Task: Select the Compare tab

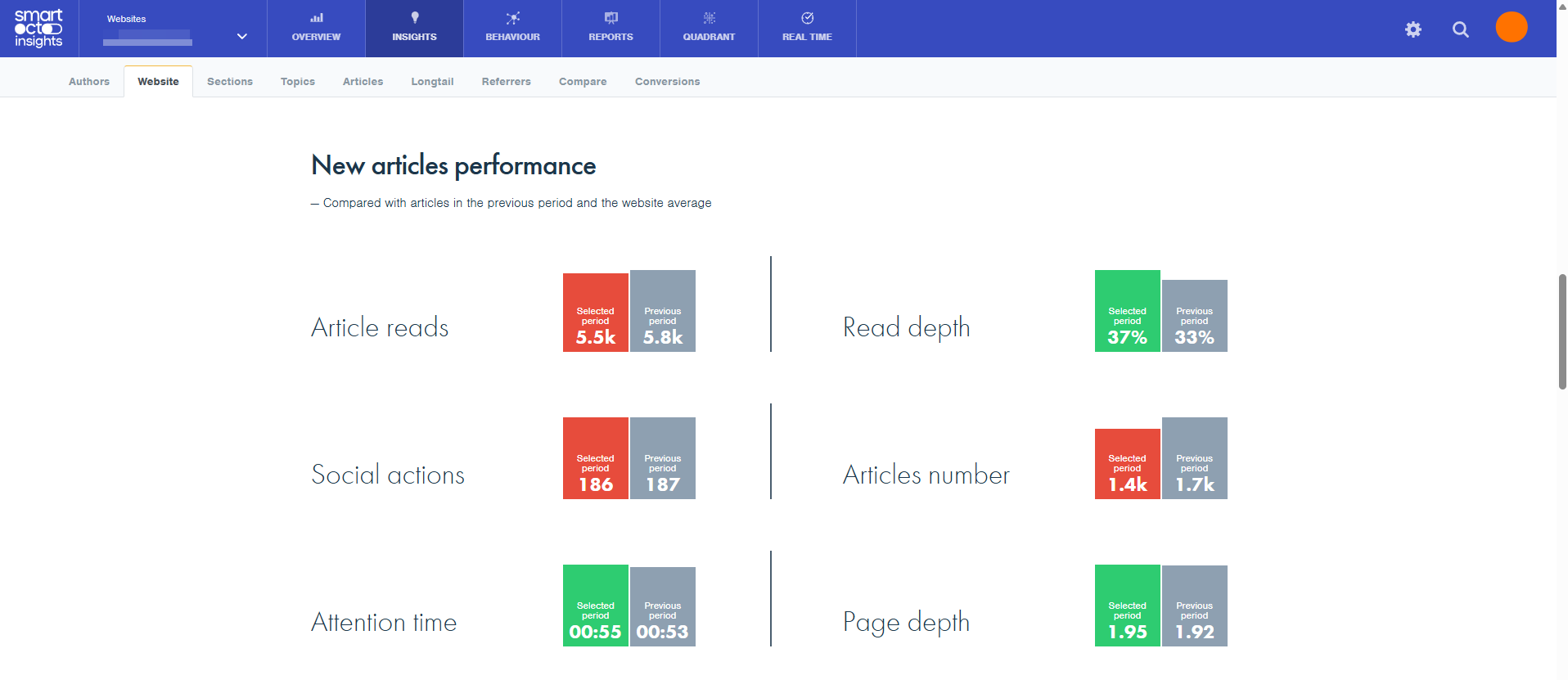Action: click(583, 82)
